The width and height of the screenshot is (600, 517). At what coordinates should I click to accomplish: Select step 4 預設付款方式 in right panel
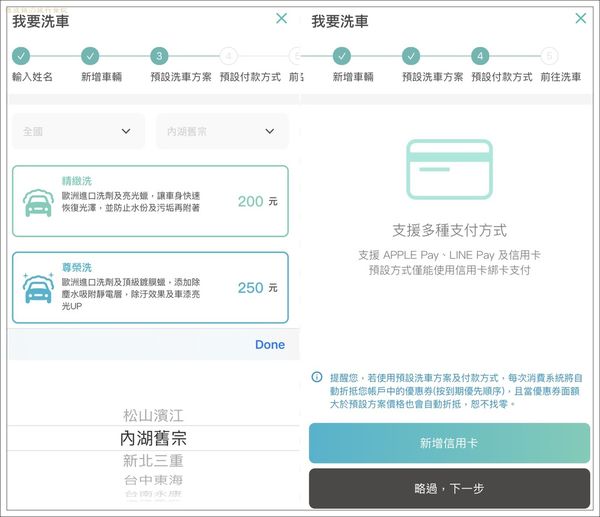[481, 56]
